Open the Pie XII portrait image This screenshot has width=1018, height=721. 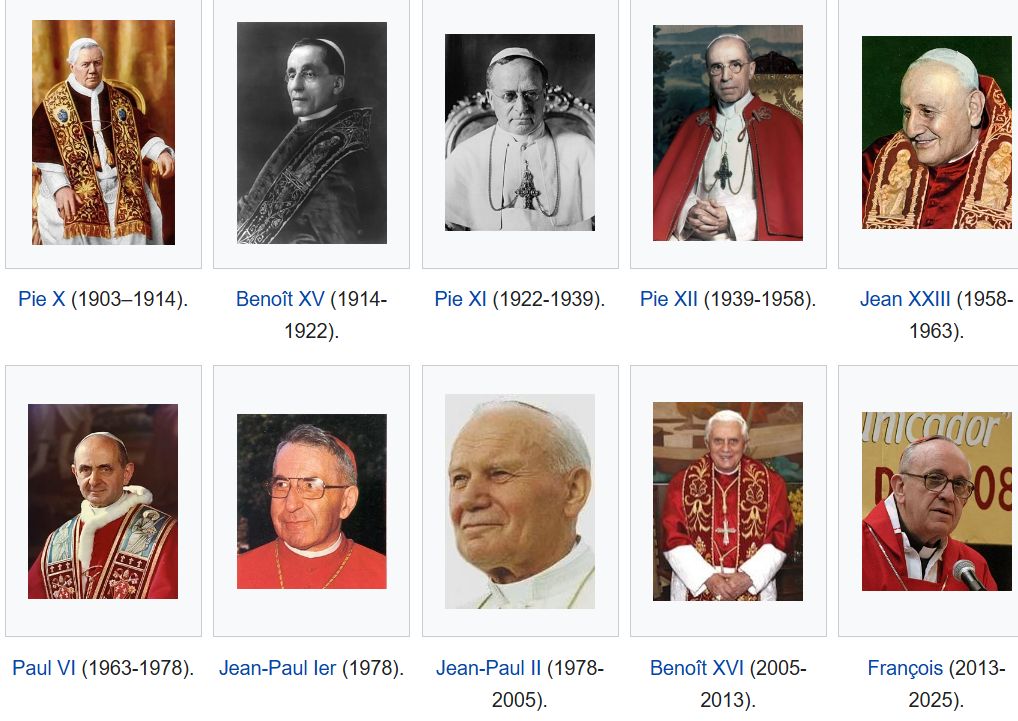coord(728,133)
